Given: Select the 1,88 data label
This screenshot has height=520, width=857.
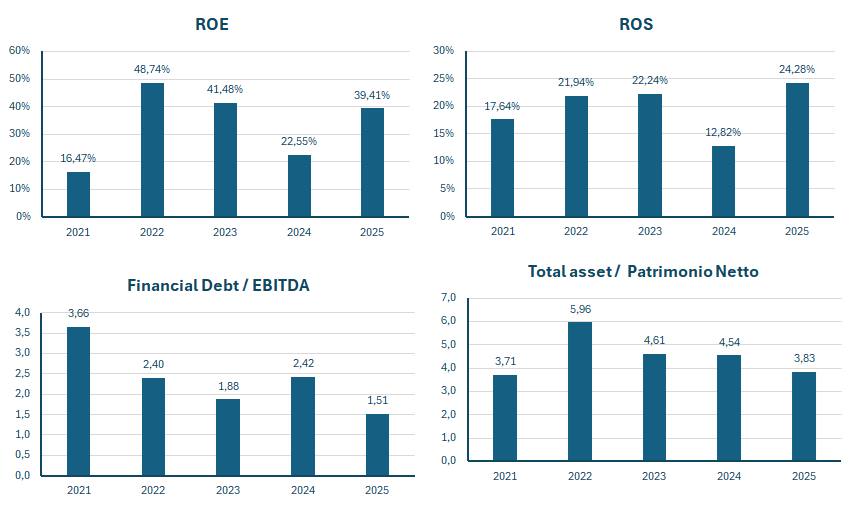Looking at the screenshot, I should pos(228,386).
